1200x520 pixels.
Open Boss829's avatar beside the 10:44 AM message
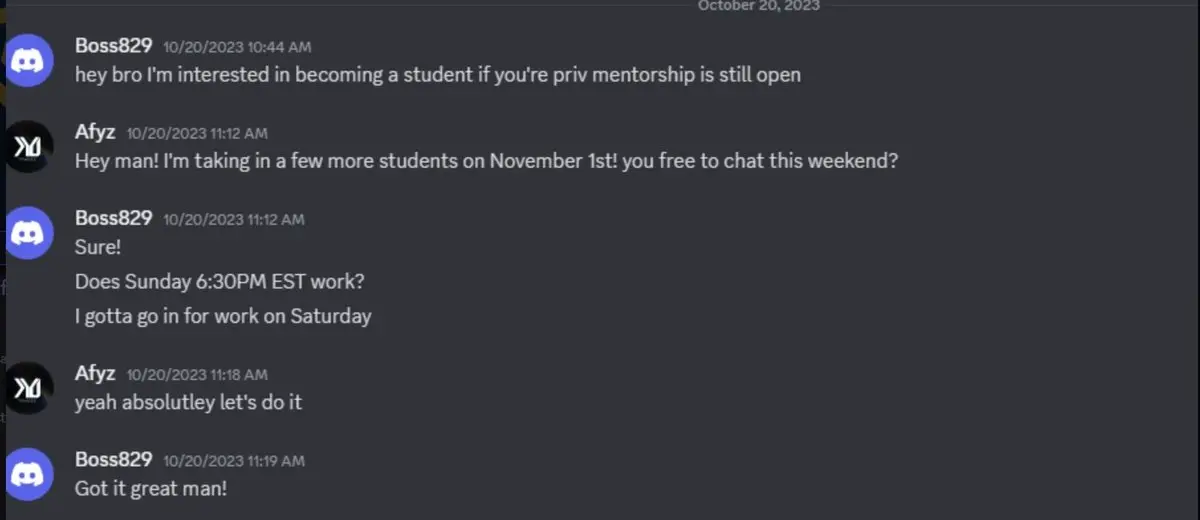click(x=29, y=60)
